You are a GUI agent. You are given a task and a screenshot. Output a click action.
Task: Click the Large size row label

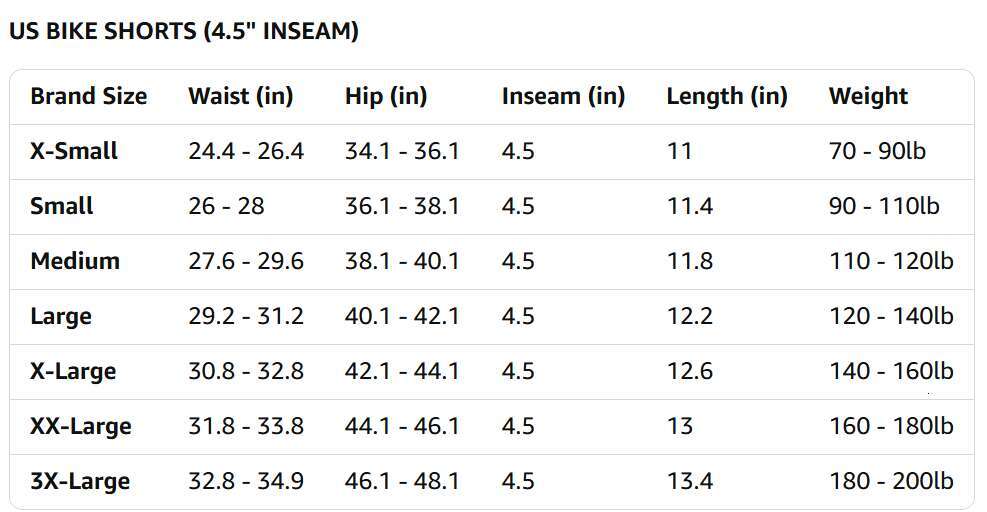pos(61,317)
